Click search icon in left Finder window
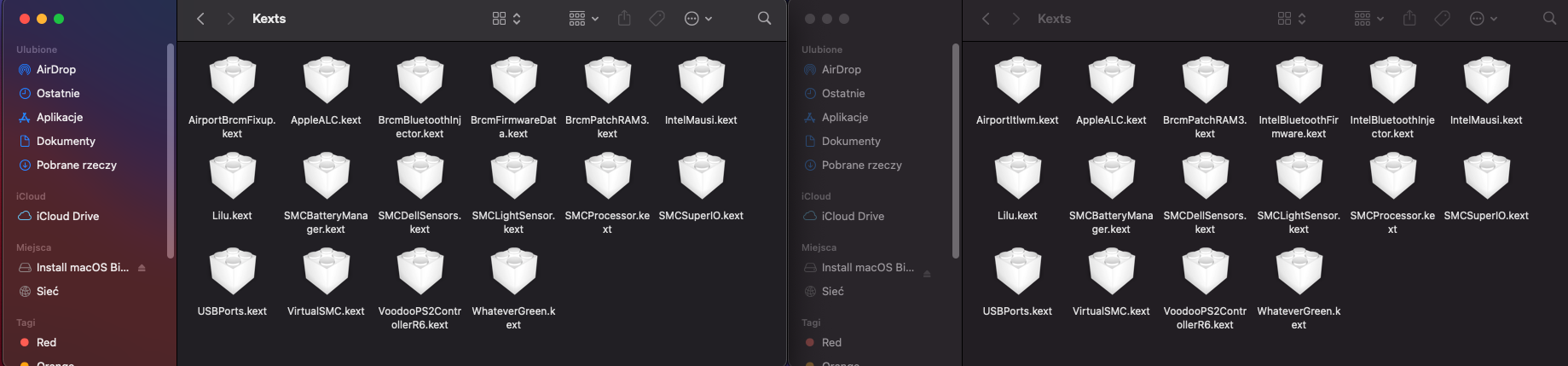1568x366 pixels. coord(765,19)
